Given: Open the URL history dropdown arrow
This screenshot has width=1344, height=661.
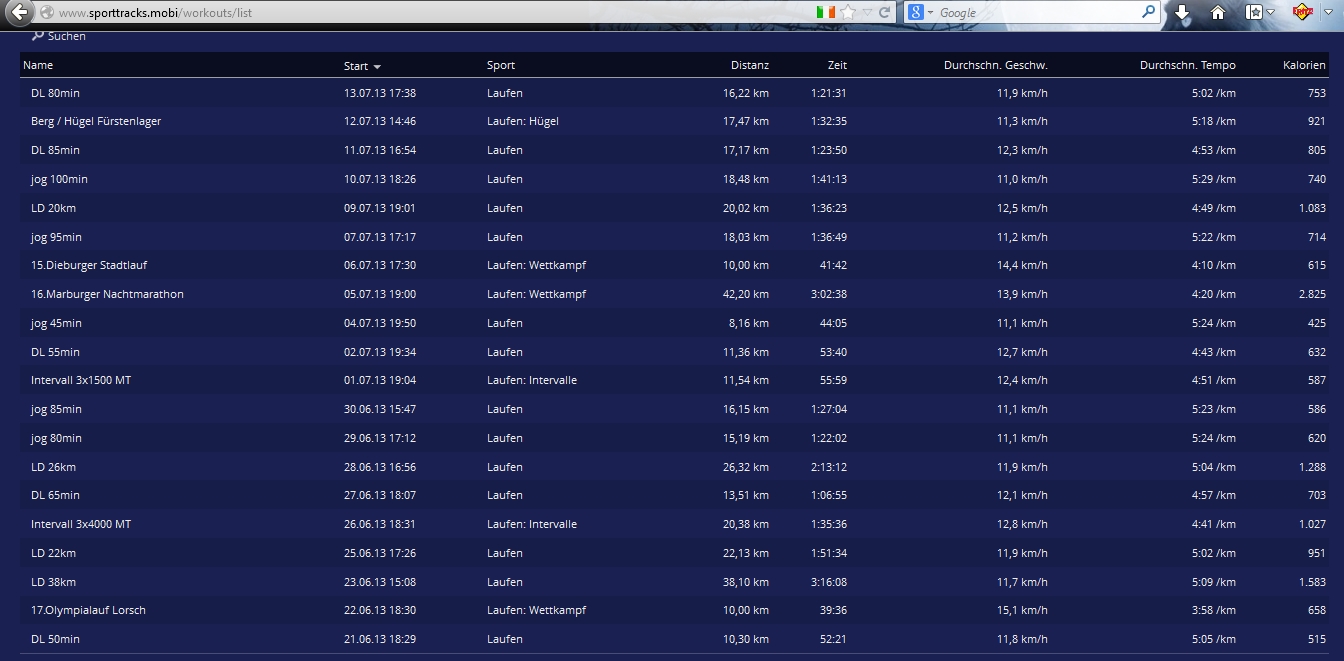Looking at the screenshot, I should coord(868,13).
